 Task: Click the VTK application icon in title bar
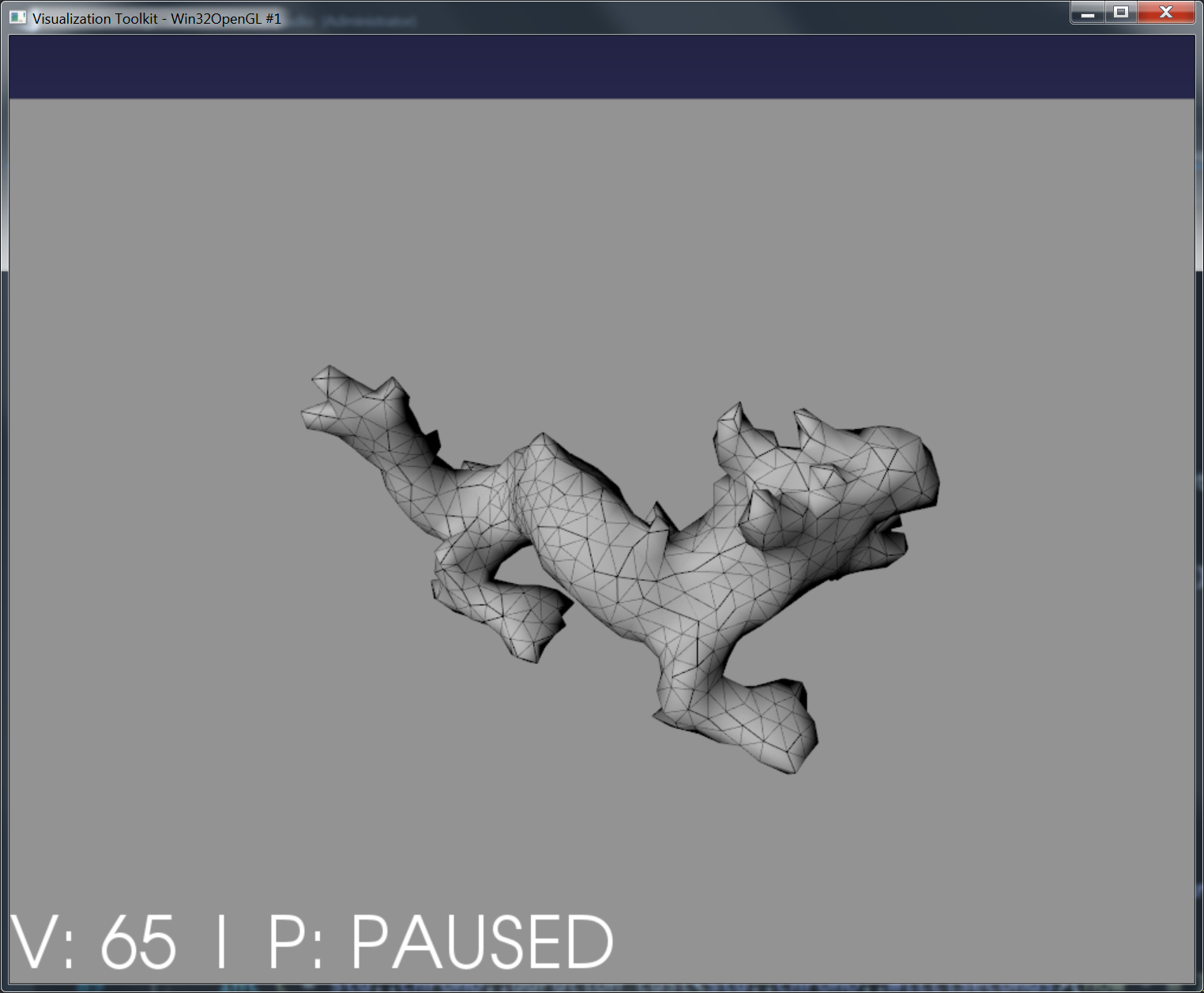(x=17, y=17)
